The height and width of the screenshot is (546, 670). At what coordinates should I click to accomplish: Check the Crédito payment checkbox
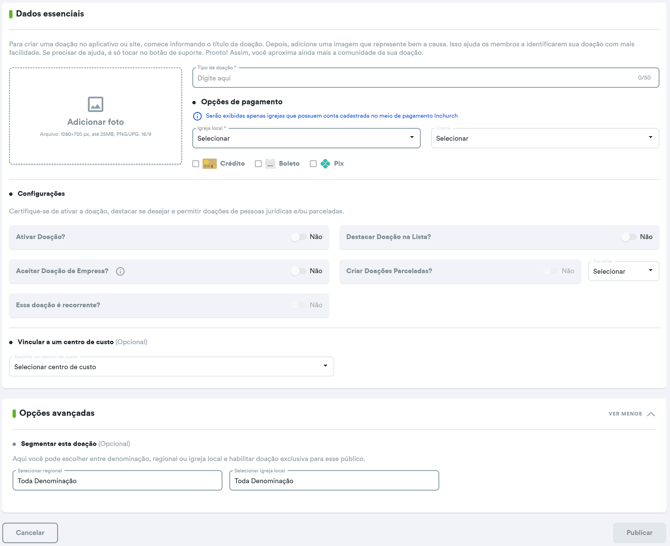196,164
